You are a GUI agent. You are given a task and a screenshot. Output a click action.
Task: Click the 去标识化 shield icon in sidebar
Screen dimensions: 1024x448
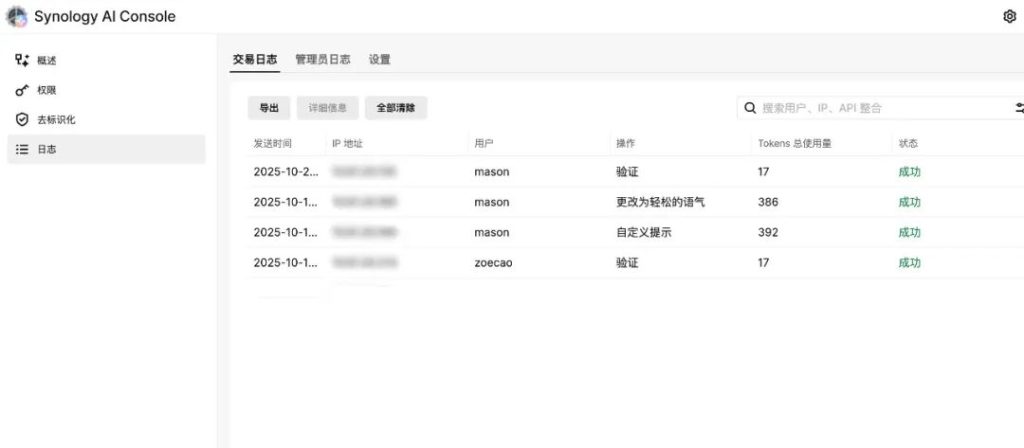point(22,120)
